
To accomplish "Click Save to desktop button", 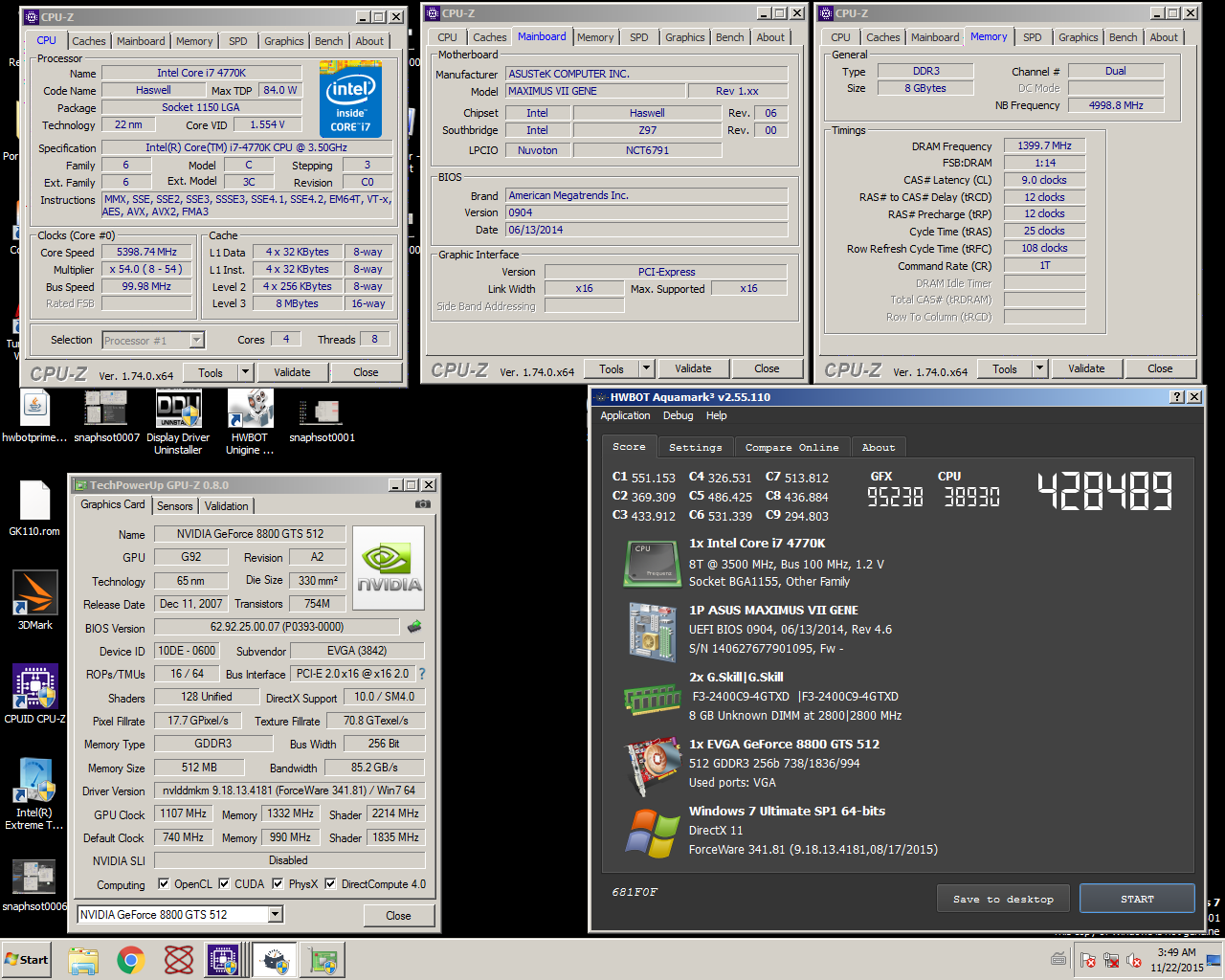I will [1003, 899].
